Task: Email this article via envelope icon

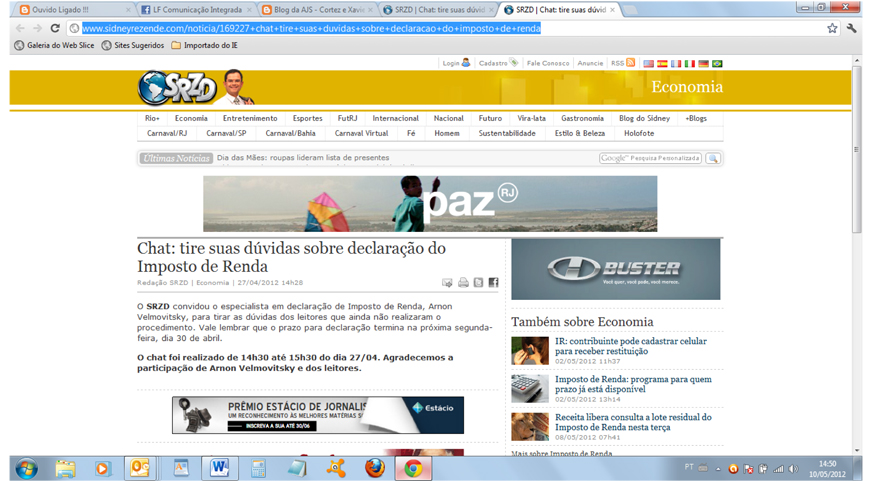Action: coord(447,283)
